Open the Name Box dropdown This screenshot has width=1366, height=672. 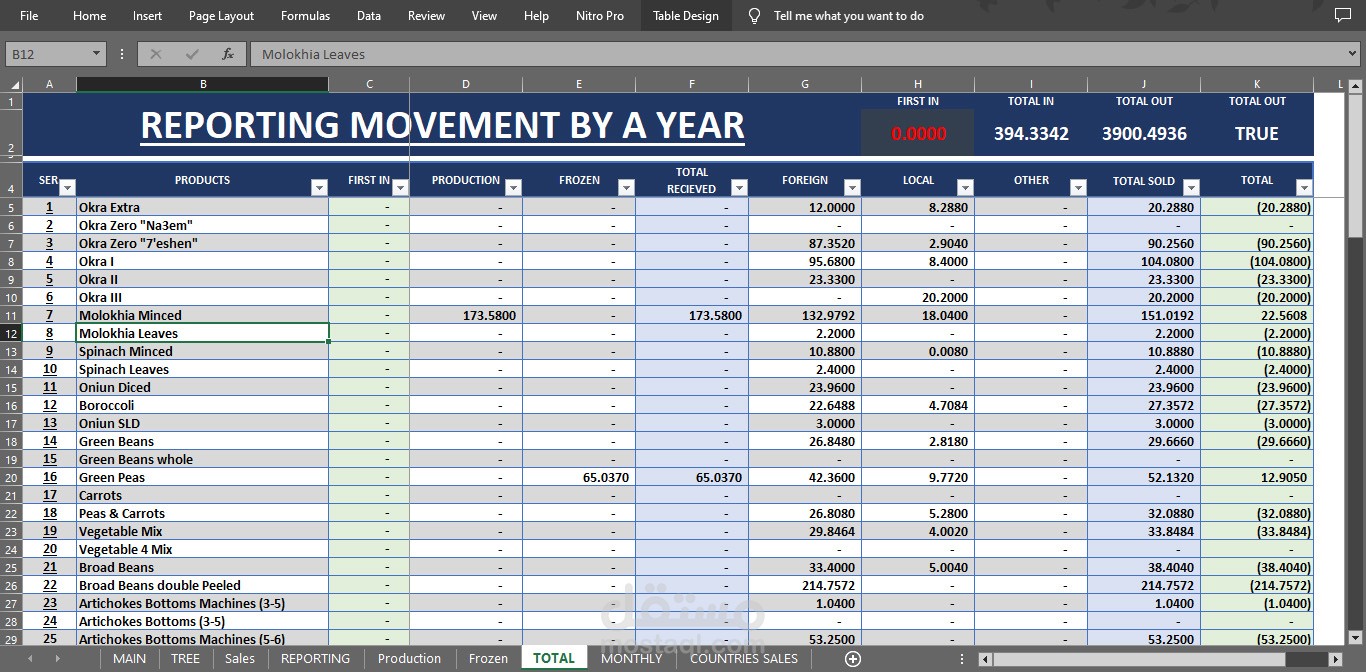[x=97, y=54]
